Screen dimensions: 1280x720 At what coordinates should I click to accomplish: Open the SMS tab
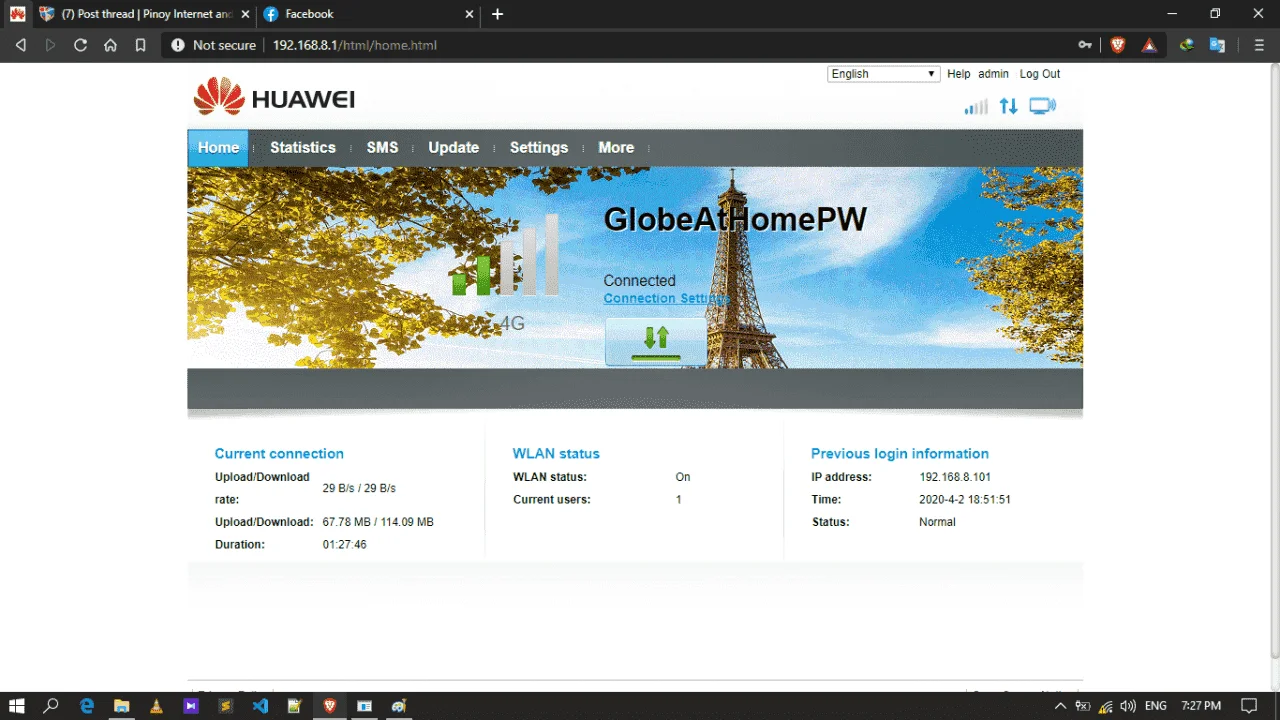[x=382, y=147]
